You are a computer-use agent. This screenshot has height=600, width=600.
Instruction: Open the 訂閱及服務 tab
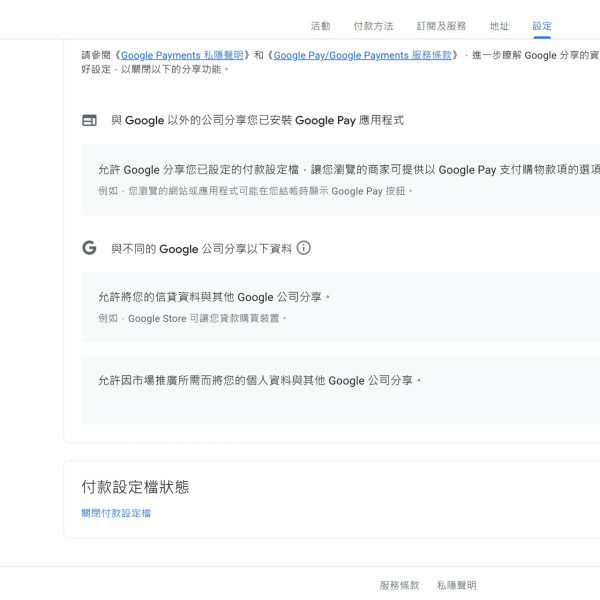click(441, 26)
